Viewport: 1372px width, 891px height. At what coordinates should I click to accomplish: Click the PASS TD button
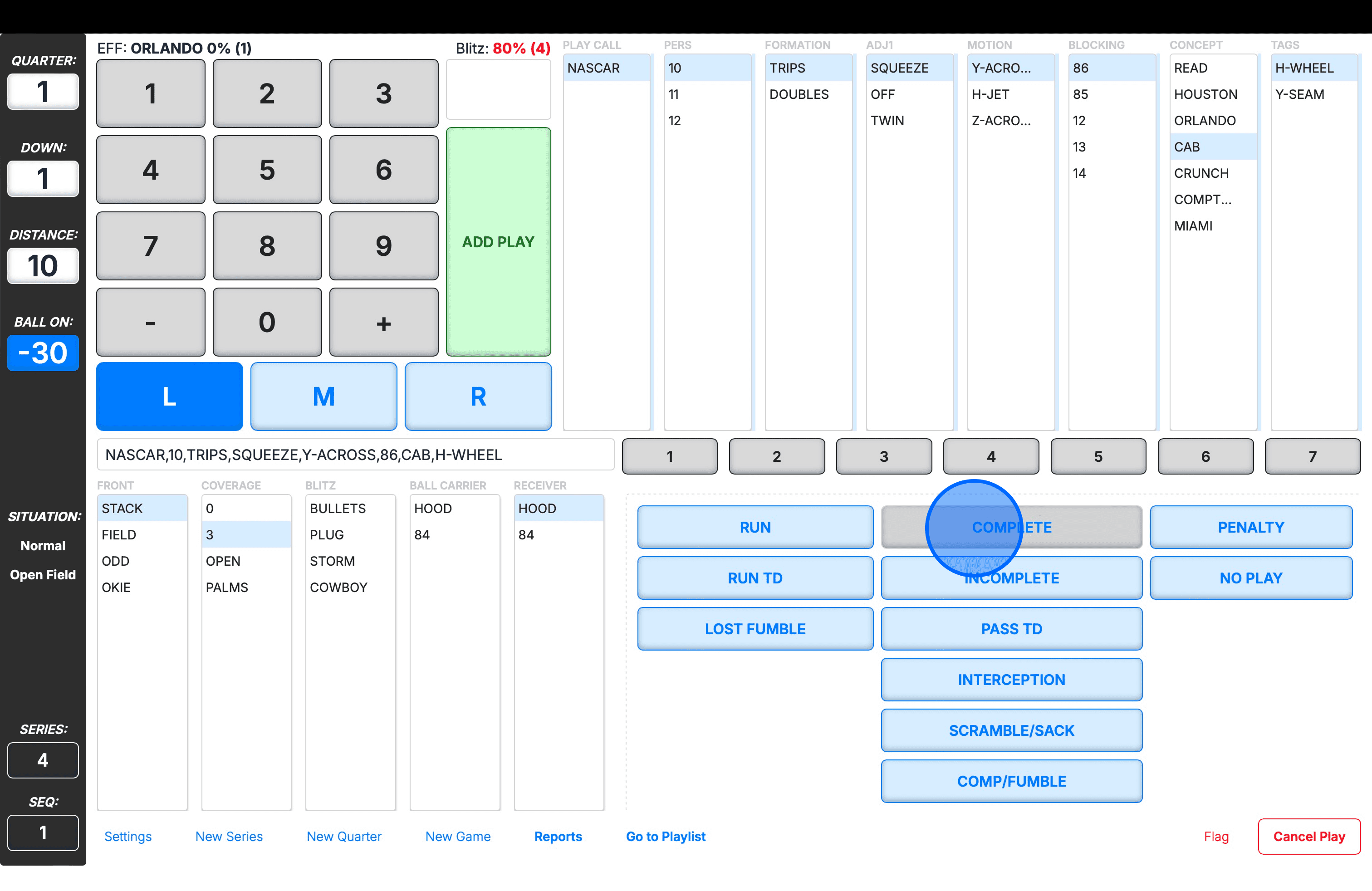click(1012, 629)
